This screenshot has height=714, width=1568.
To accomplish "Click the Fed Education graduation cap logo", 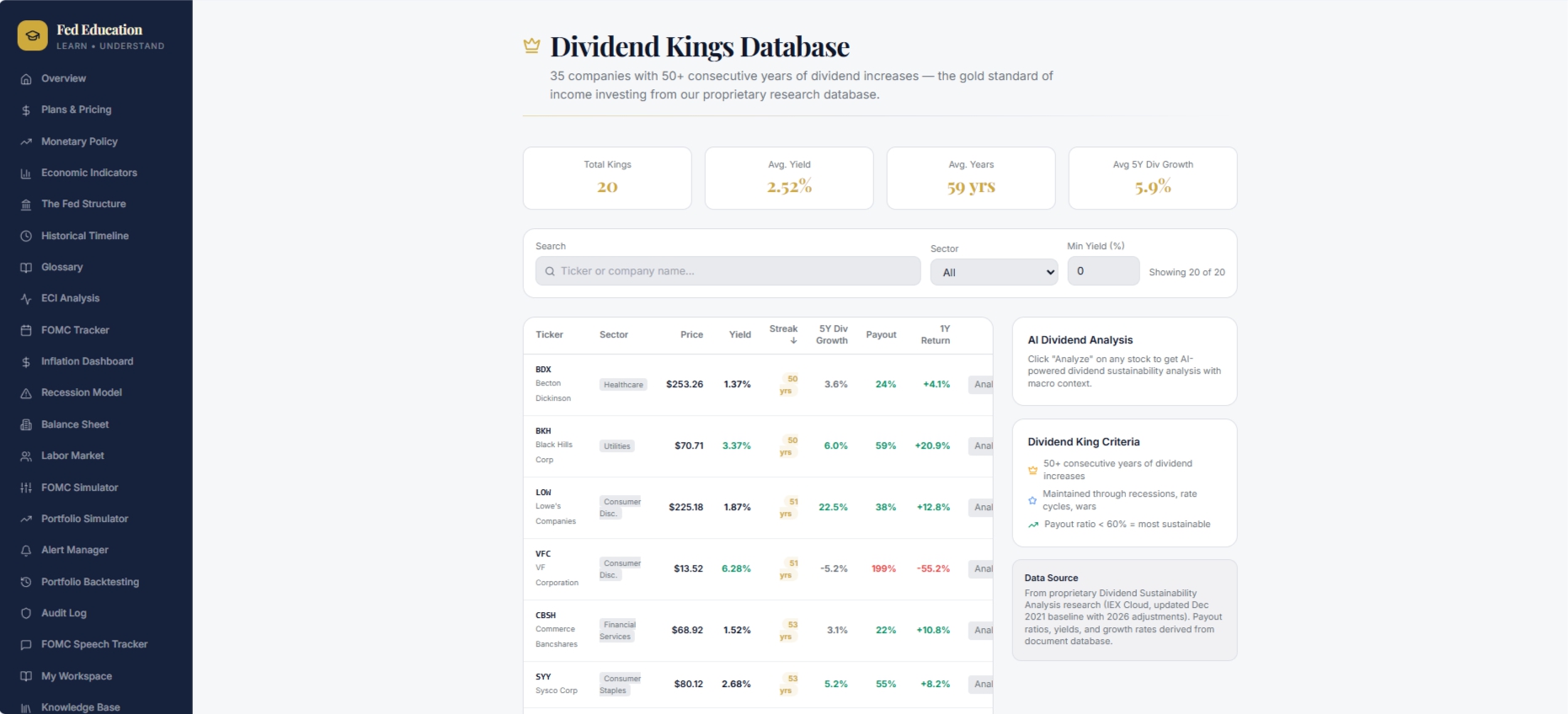I will pyautogui.click(x=32, y=36).
